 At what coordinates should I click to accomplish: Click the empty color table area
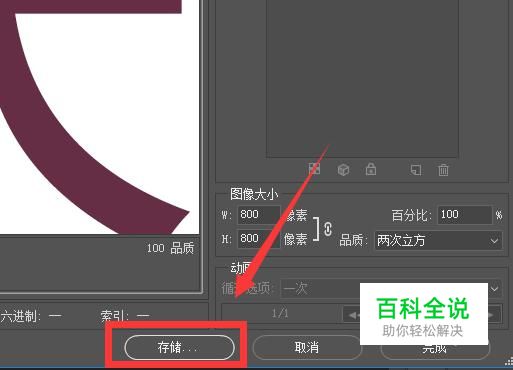(x=362, y=78)
